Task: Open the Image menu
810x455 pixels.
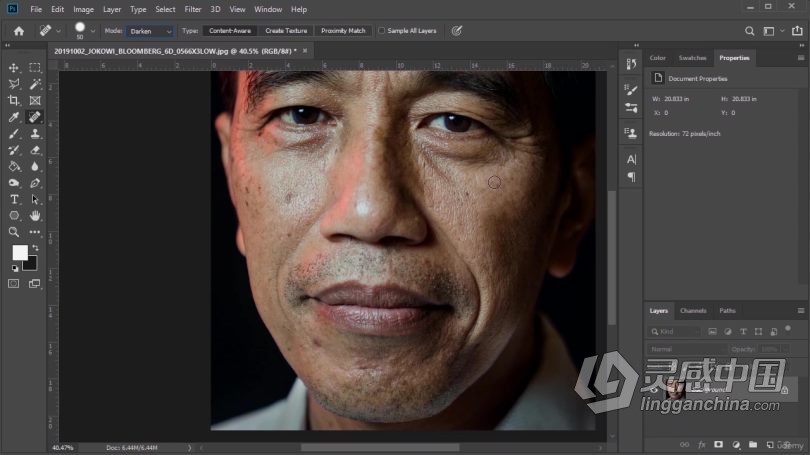Action: tap(83, 9)
